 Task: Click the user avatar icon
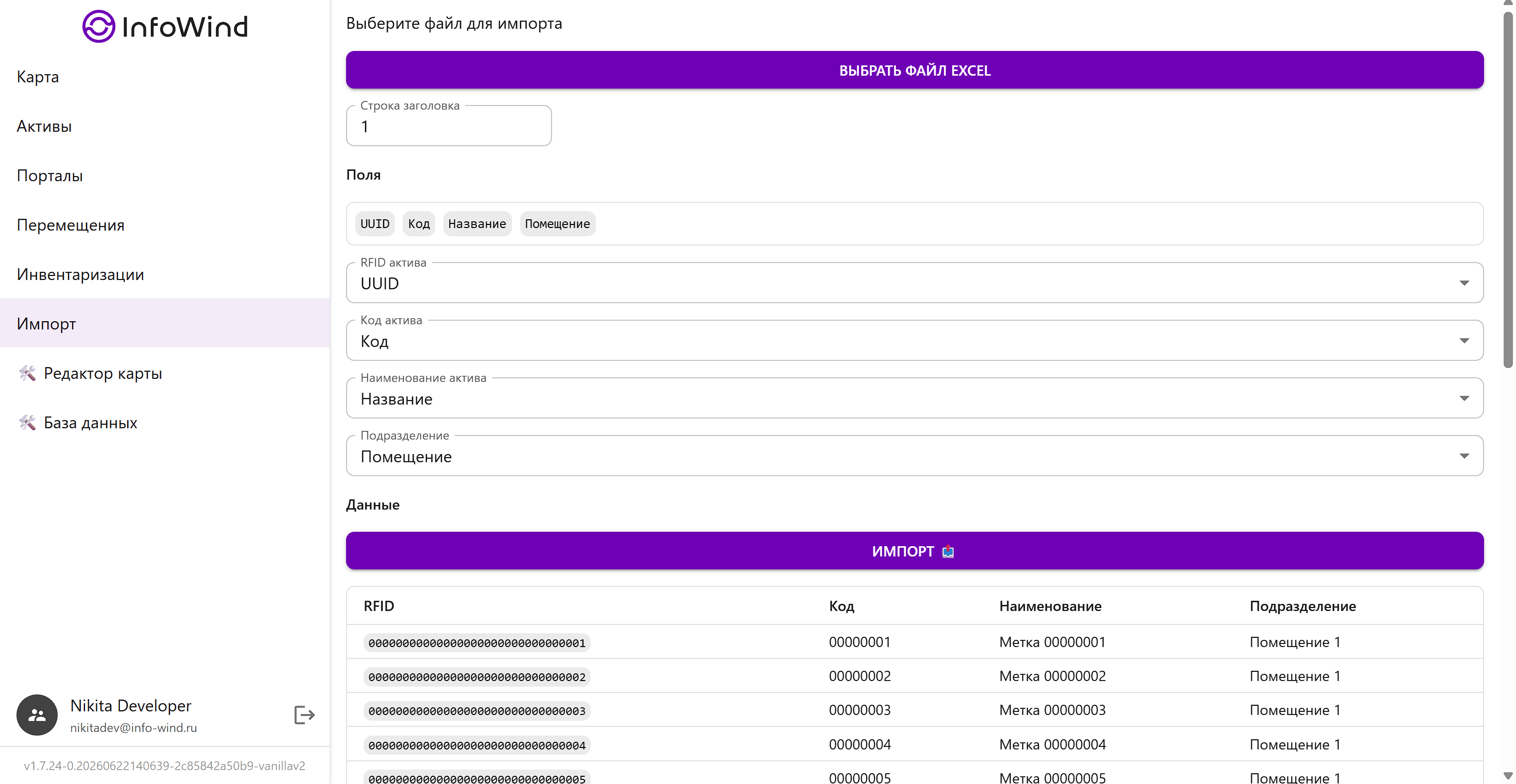click(37, 715)
